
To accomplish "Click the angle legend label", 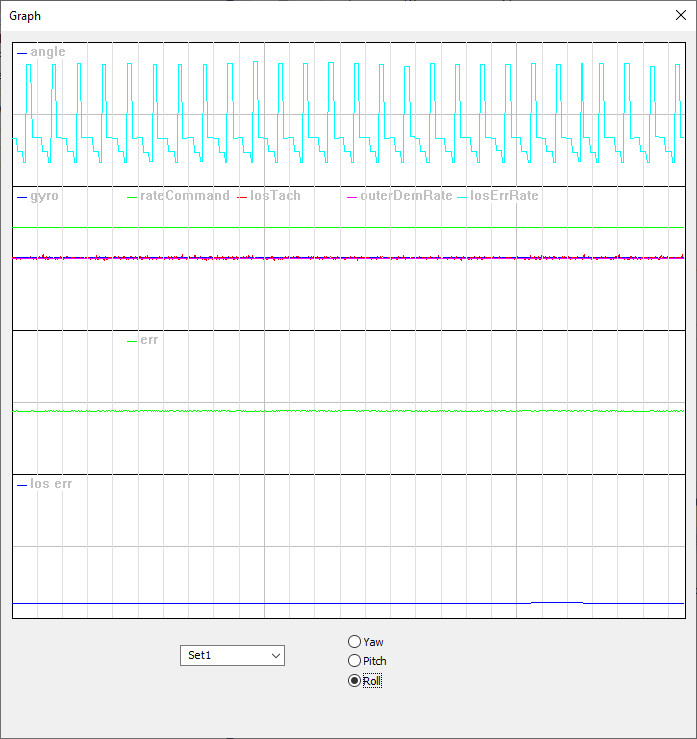I will pyautogui.click(x=47, y=52).
